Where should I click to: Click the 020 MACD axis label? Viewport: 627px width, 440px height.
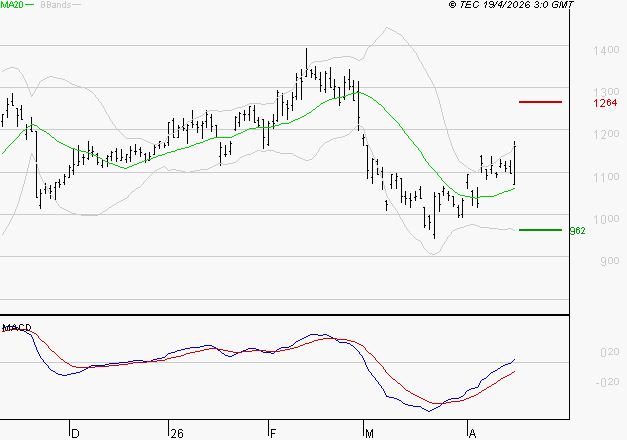[610, 352]
